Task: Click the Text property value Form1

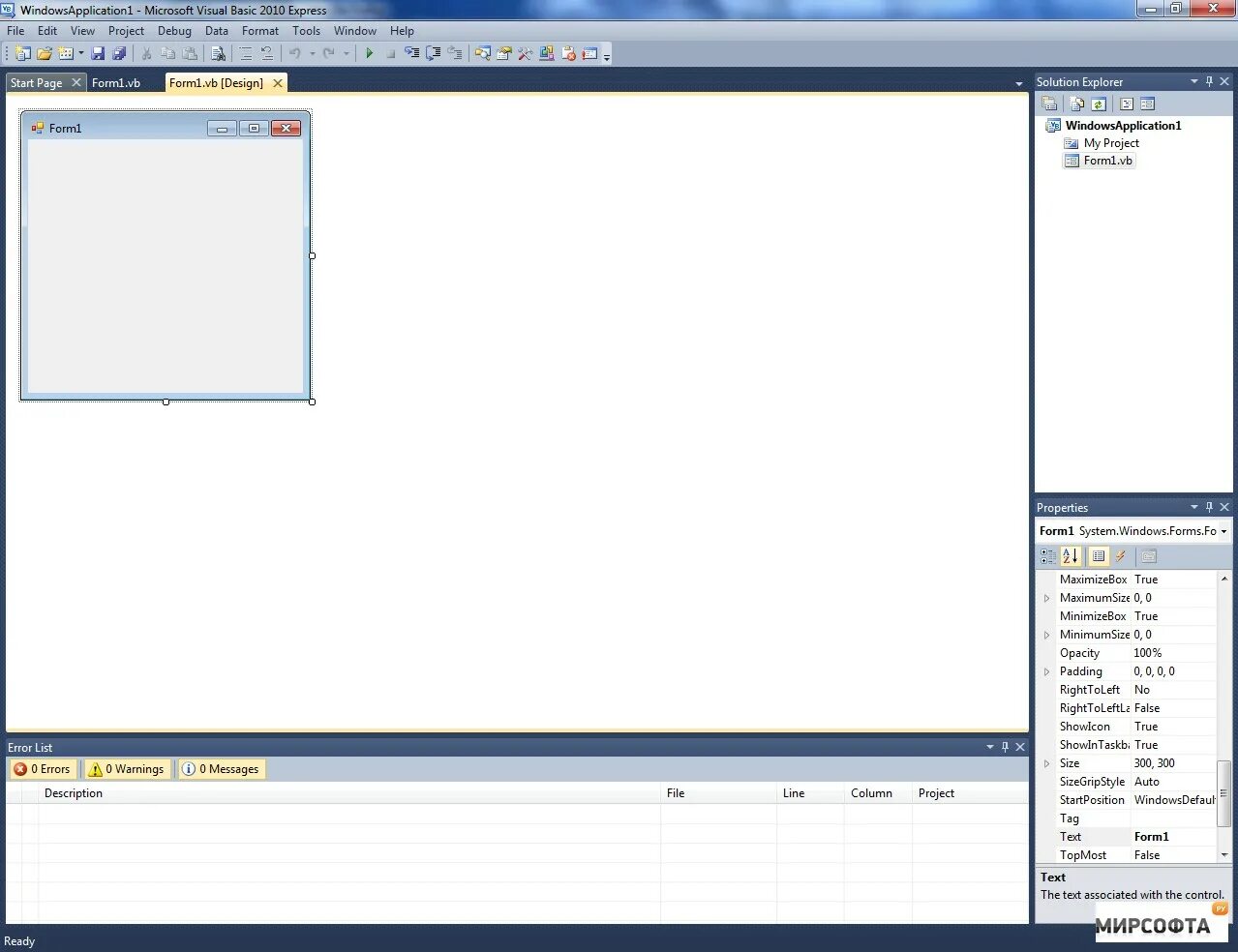Action: pyautogui.click(x=1173, y=837)
